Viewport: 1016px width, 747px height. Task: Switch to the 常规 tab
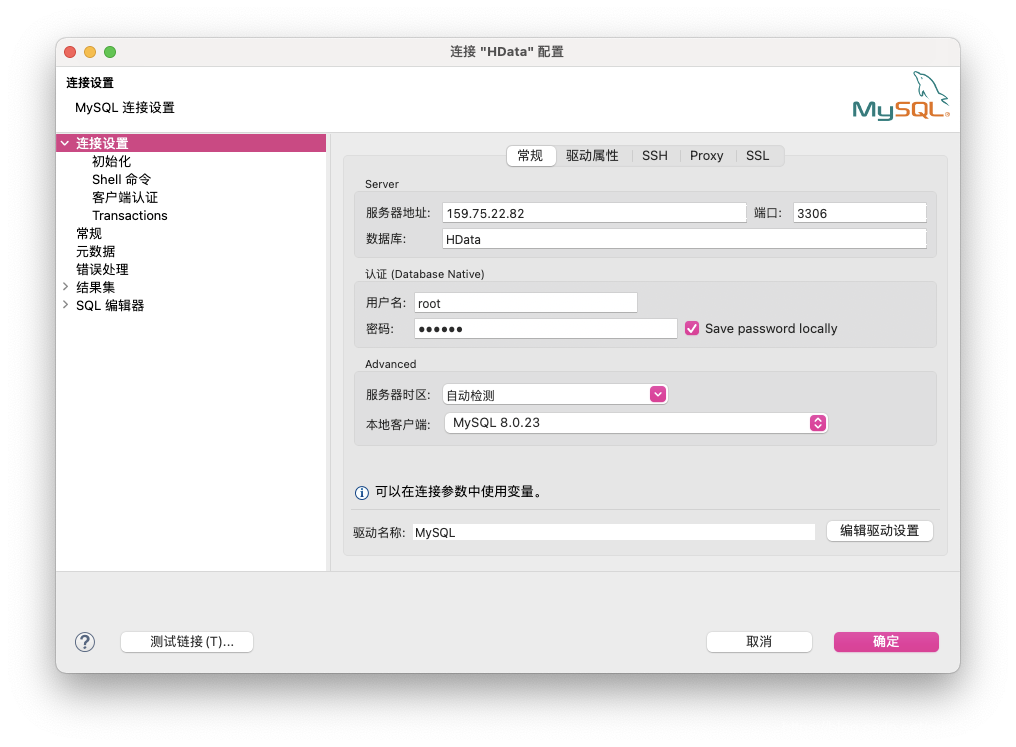[x=530, y=155]
